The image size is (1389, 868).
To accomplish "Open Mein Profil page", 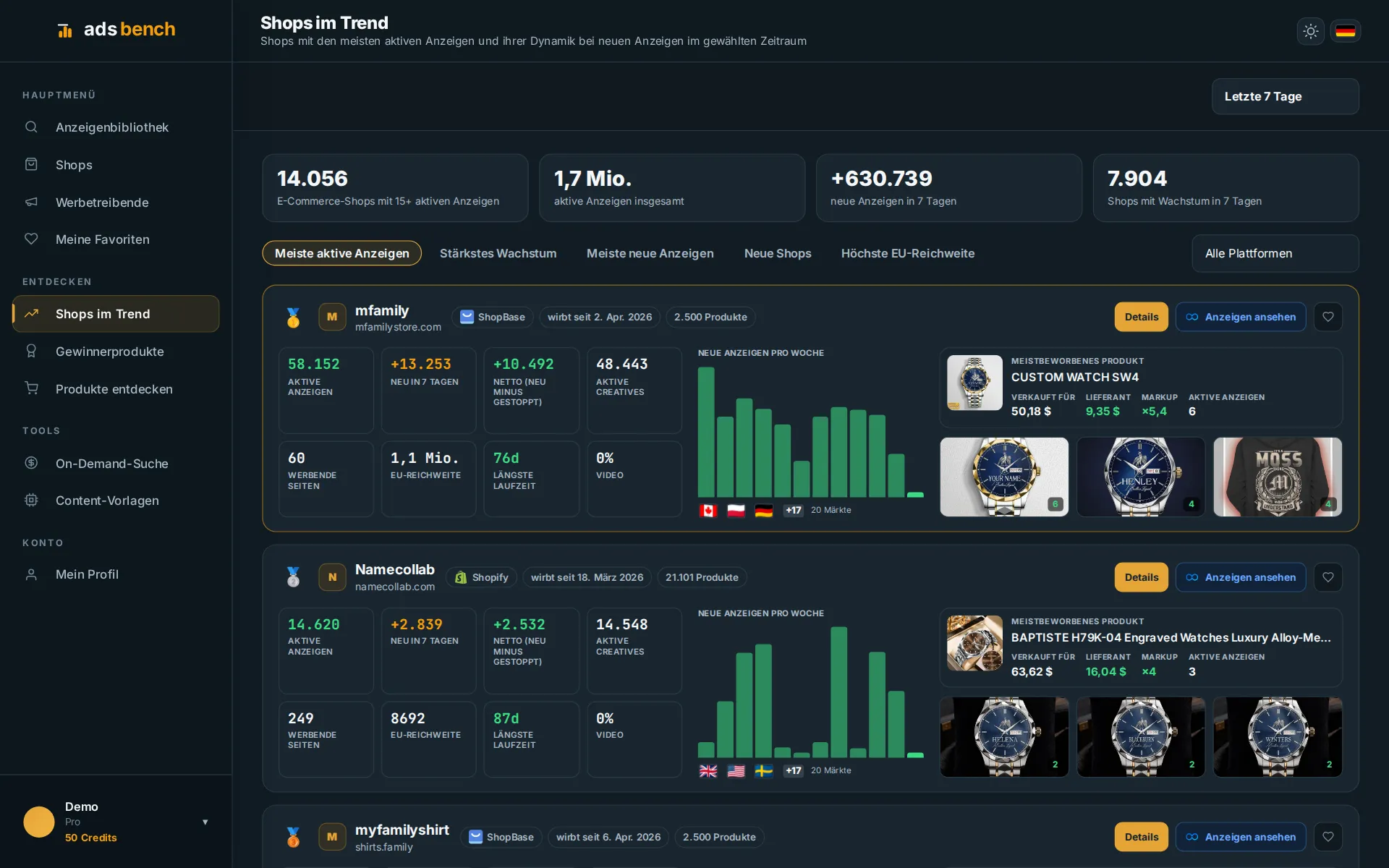I will click(116, 574).
